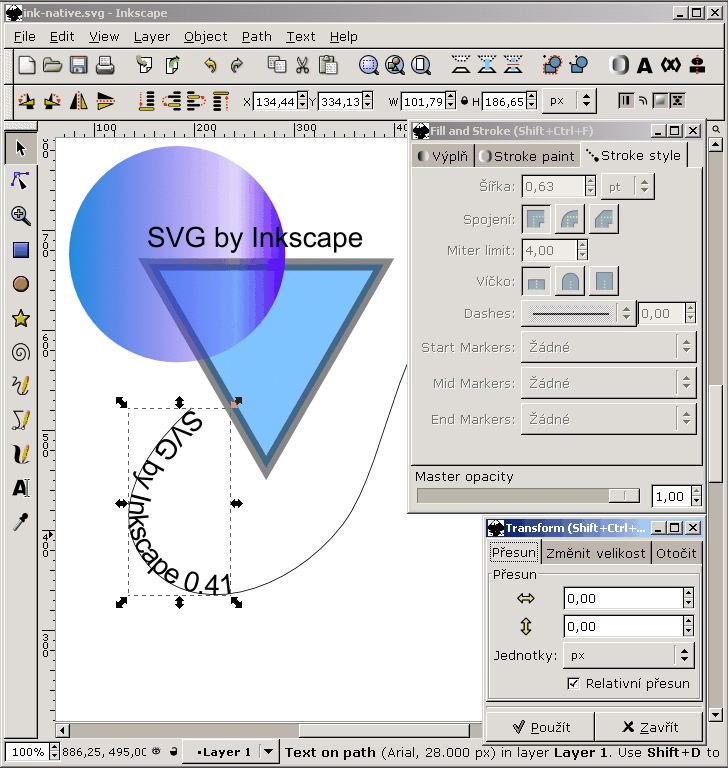Viewport: 728px width, 768px height.
Task: Click the Paste clipboard icon
Action: pyautogui.click(x=328, y=65)
